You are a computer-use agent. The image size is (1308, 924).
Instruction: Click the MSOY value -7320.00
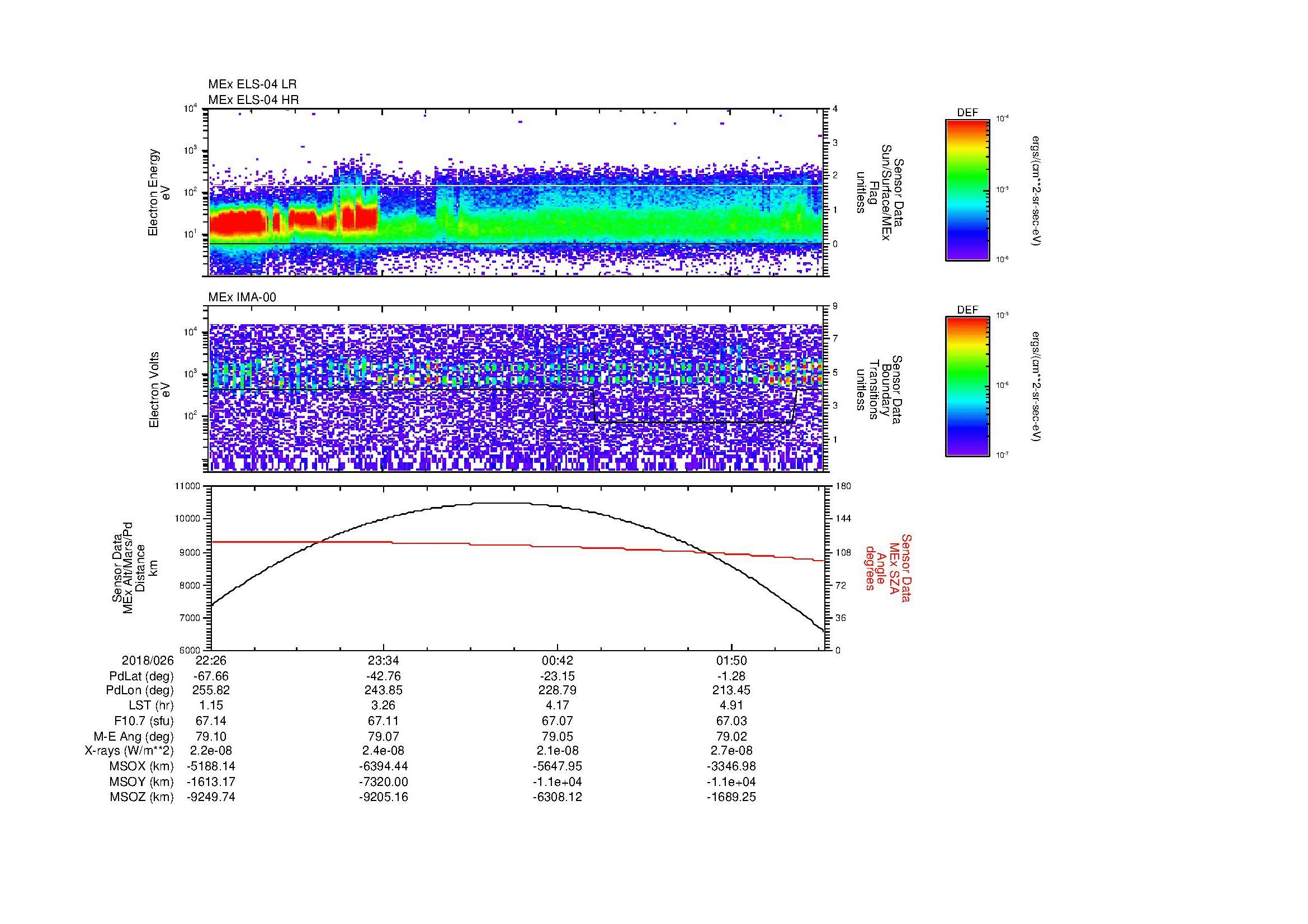384,781
